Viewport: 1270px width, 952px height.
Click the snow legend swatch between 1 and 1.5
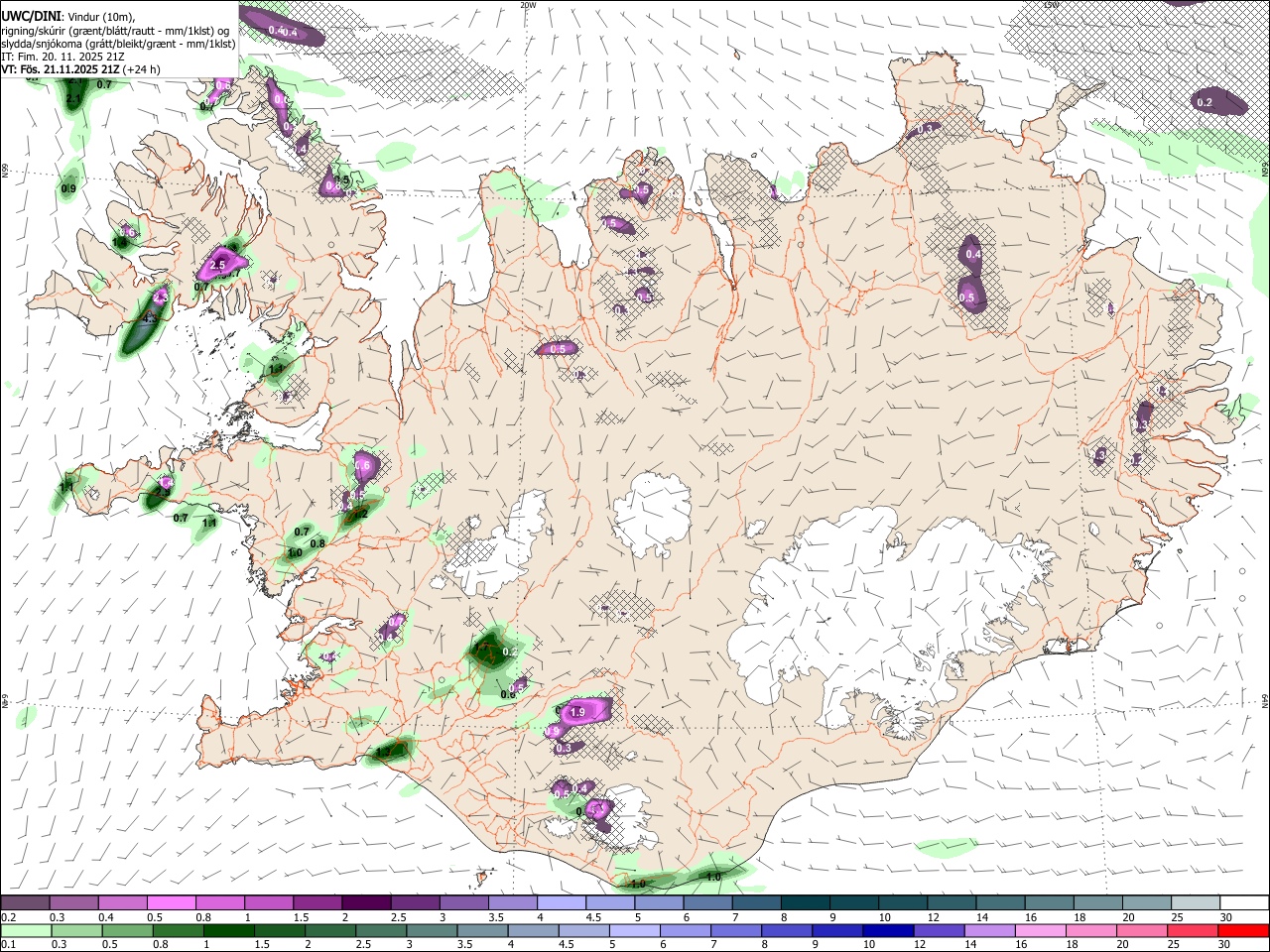click(x=269, y=902)
